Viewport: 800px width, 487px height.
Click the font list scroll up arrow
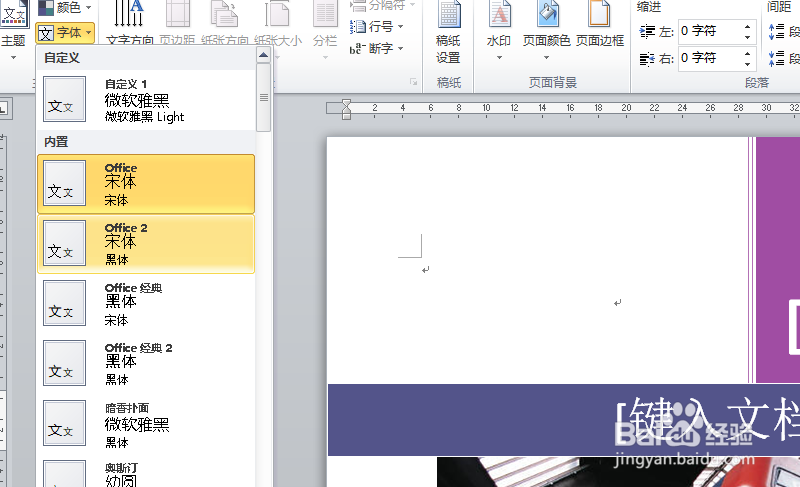coord(263,55)
